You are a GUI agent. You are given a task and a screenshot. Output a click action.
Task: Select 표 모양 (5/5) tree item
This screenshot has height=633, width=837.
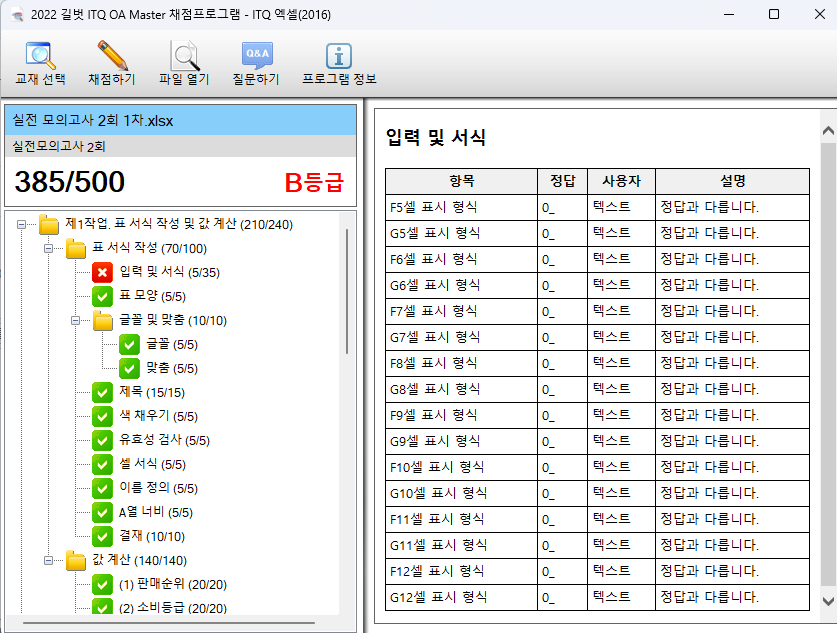click(x=152, y=296)
